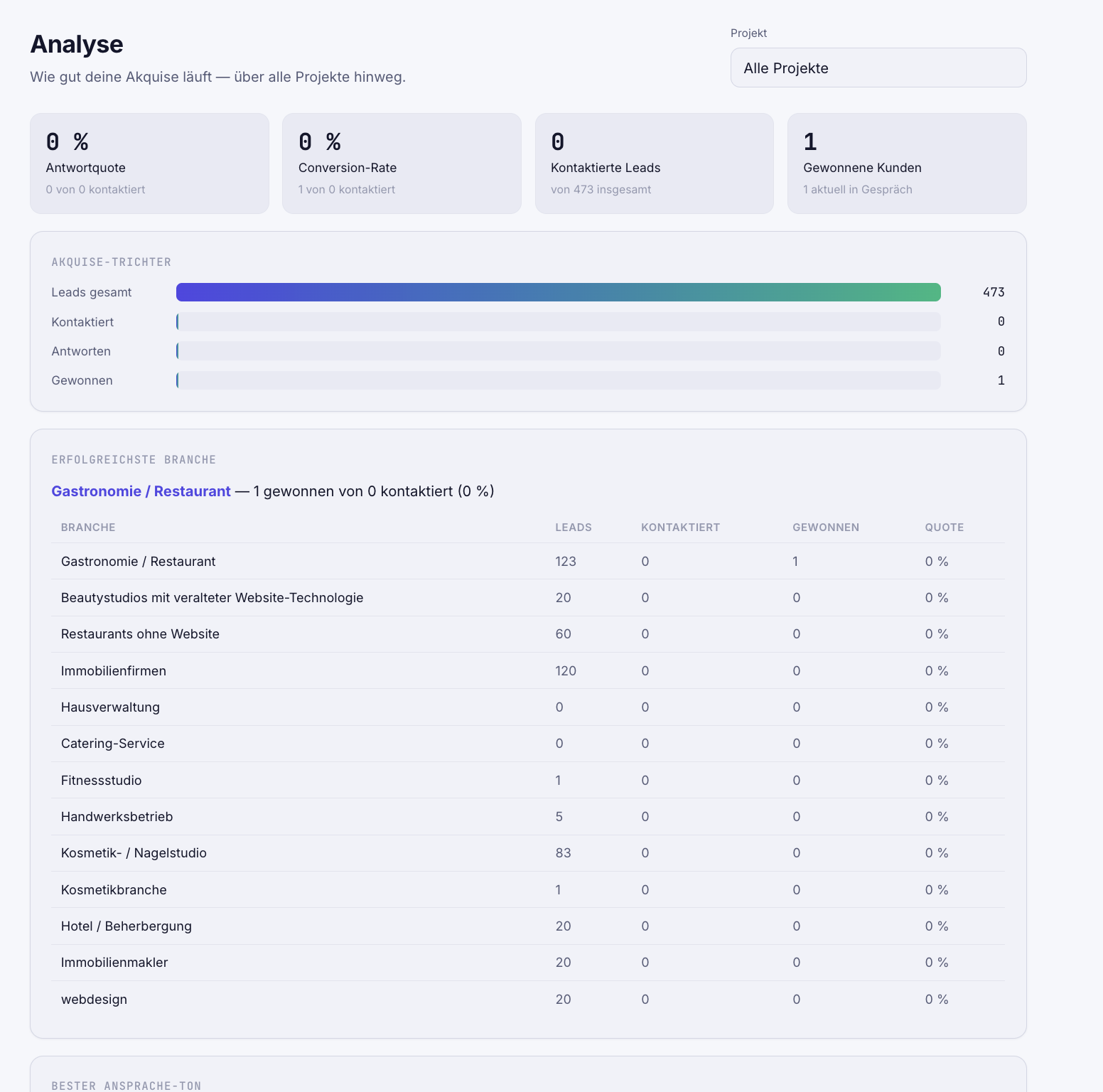
Task: Click the Antwortquote stat card
Action: click(x=149, y=164)
